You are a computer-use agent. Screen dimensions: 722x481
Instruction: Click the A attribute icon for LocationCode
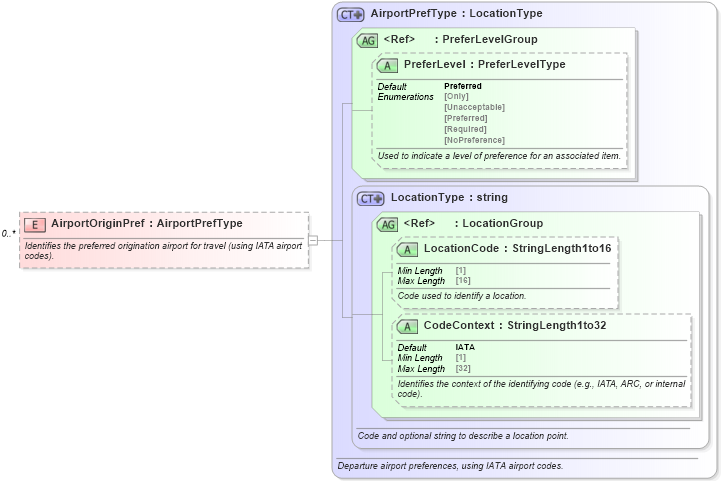[407, 250]
